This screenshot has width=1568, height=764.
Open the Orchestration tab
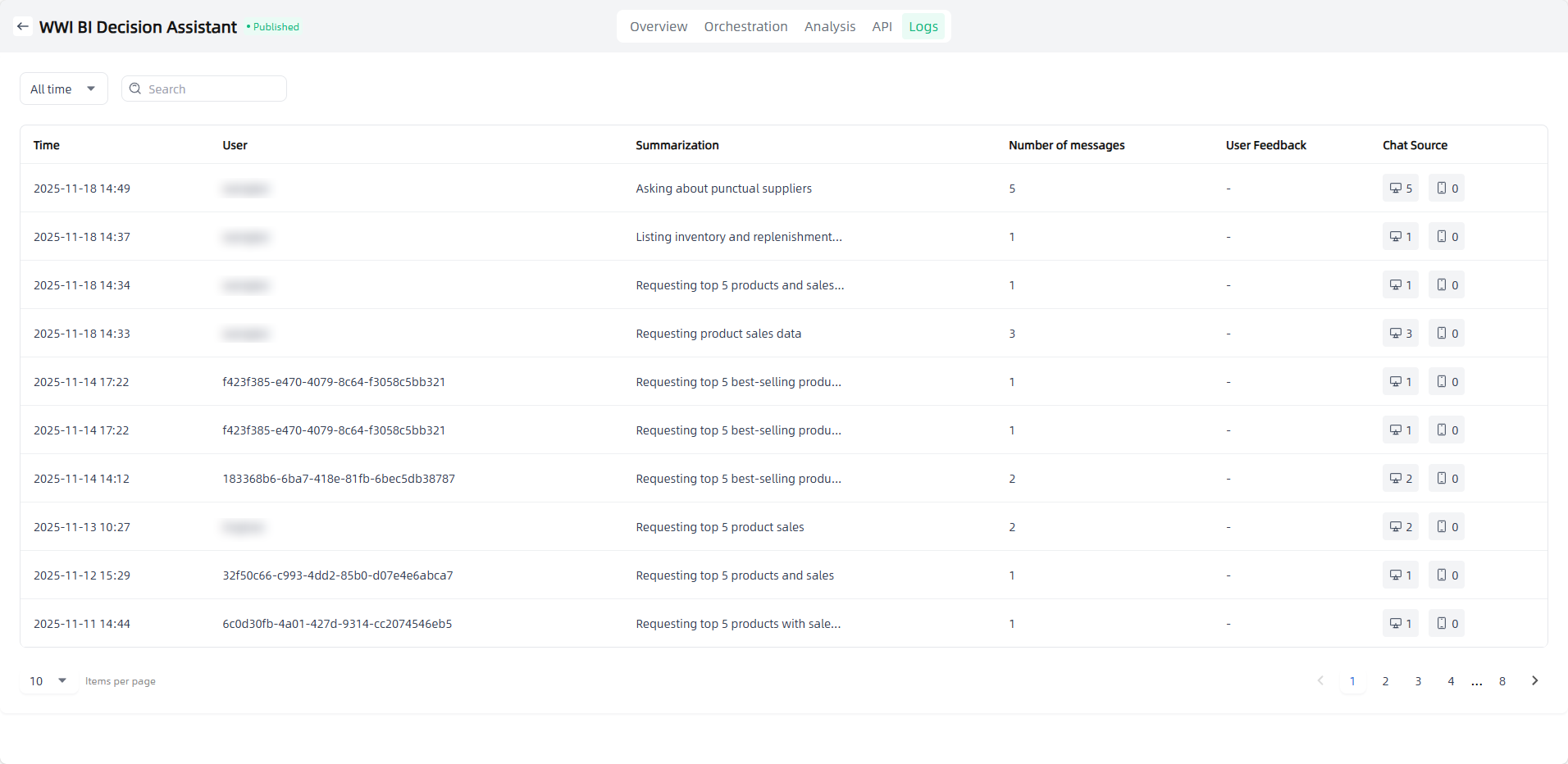pyautogui.click(x=745, y=26)
